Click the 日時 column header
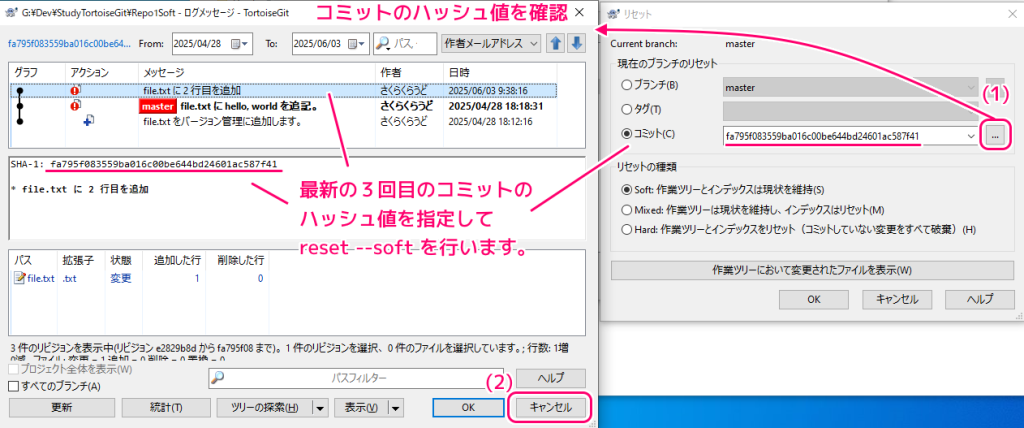The width and height of the screenshot is (1024, 428). pyautogui.click(x=500, y=72)
